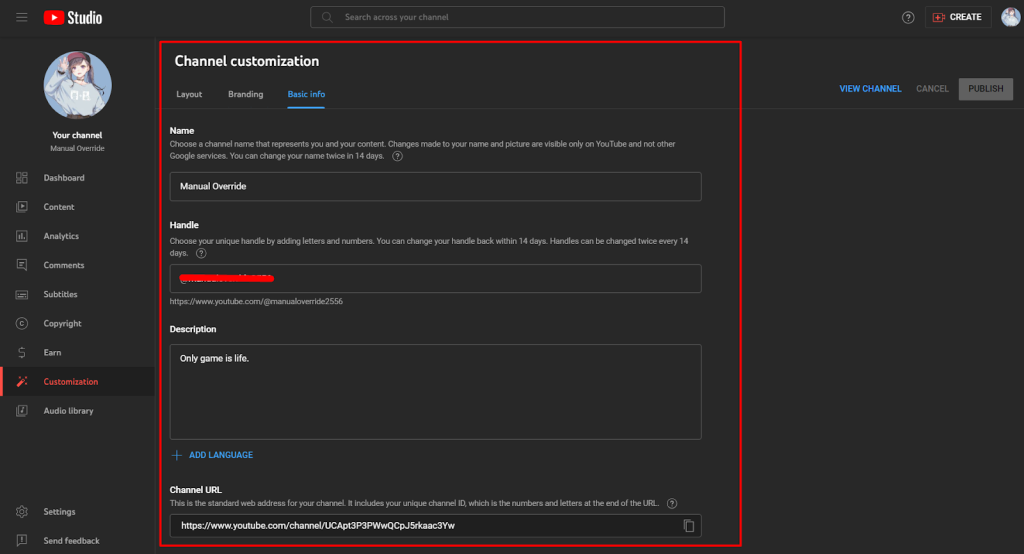Click the help icon beside Channel URL description
The image size is (1024, 554).
pyautogui.click(x=672, y=503)
